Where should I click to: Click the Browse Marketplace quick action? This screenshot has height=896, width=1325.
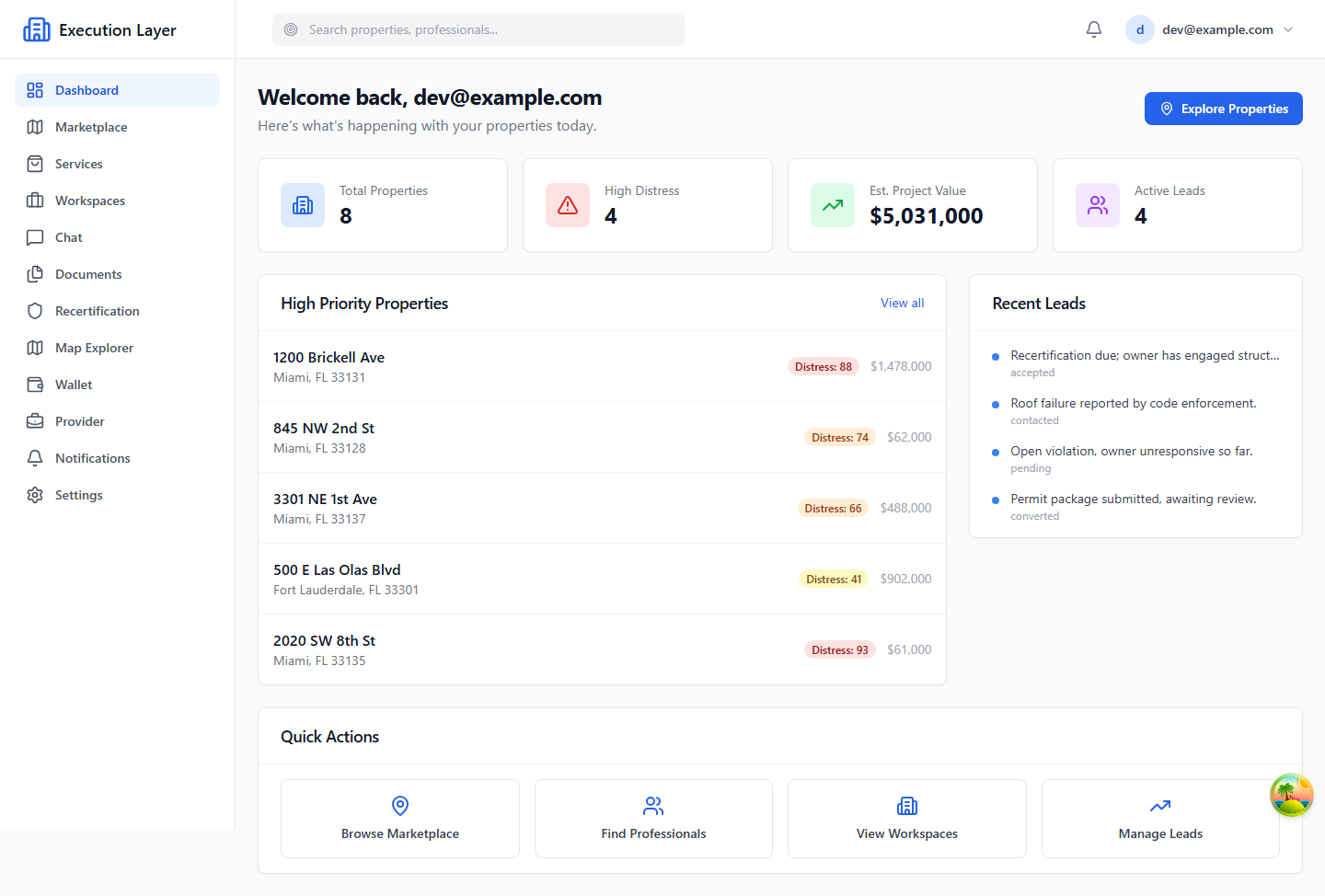pos(400,819)
